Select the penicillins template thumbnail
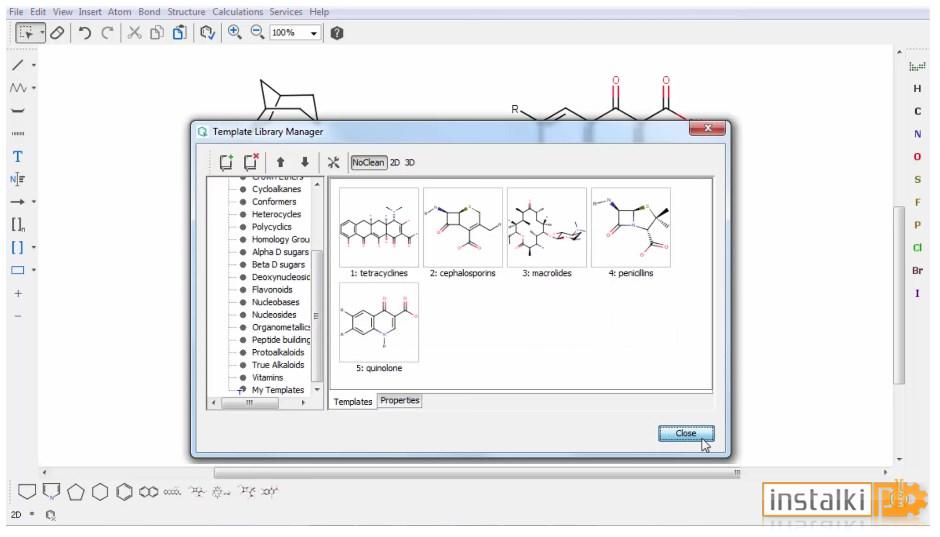Screen dimensions: 940x537 (631, 227)
